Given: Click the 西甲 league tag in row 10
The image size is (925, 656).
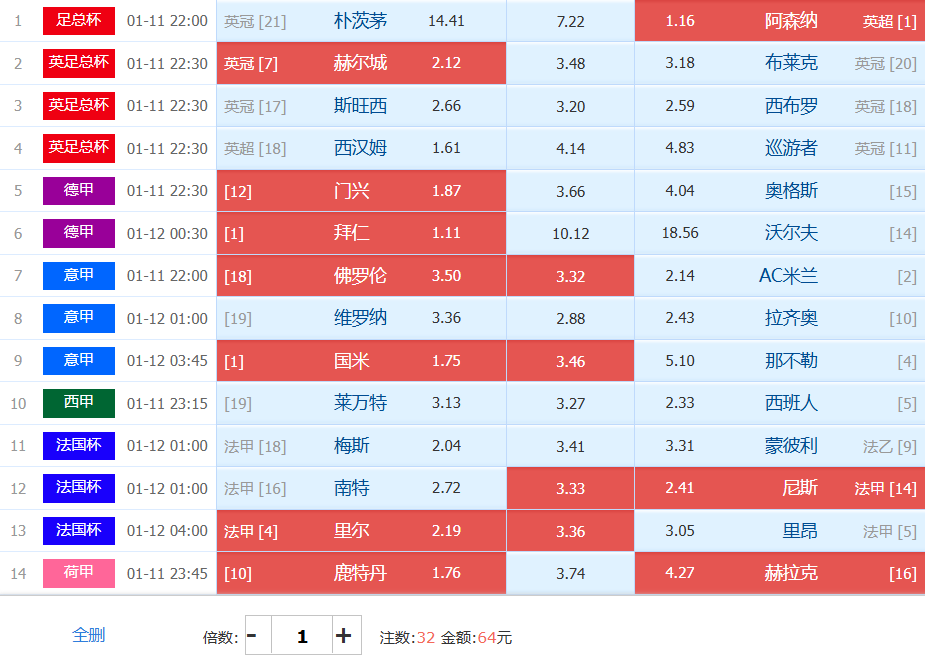Looking at the screenshot, I should [79, 403].
